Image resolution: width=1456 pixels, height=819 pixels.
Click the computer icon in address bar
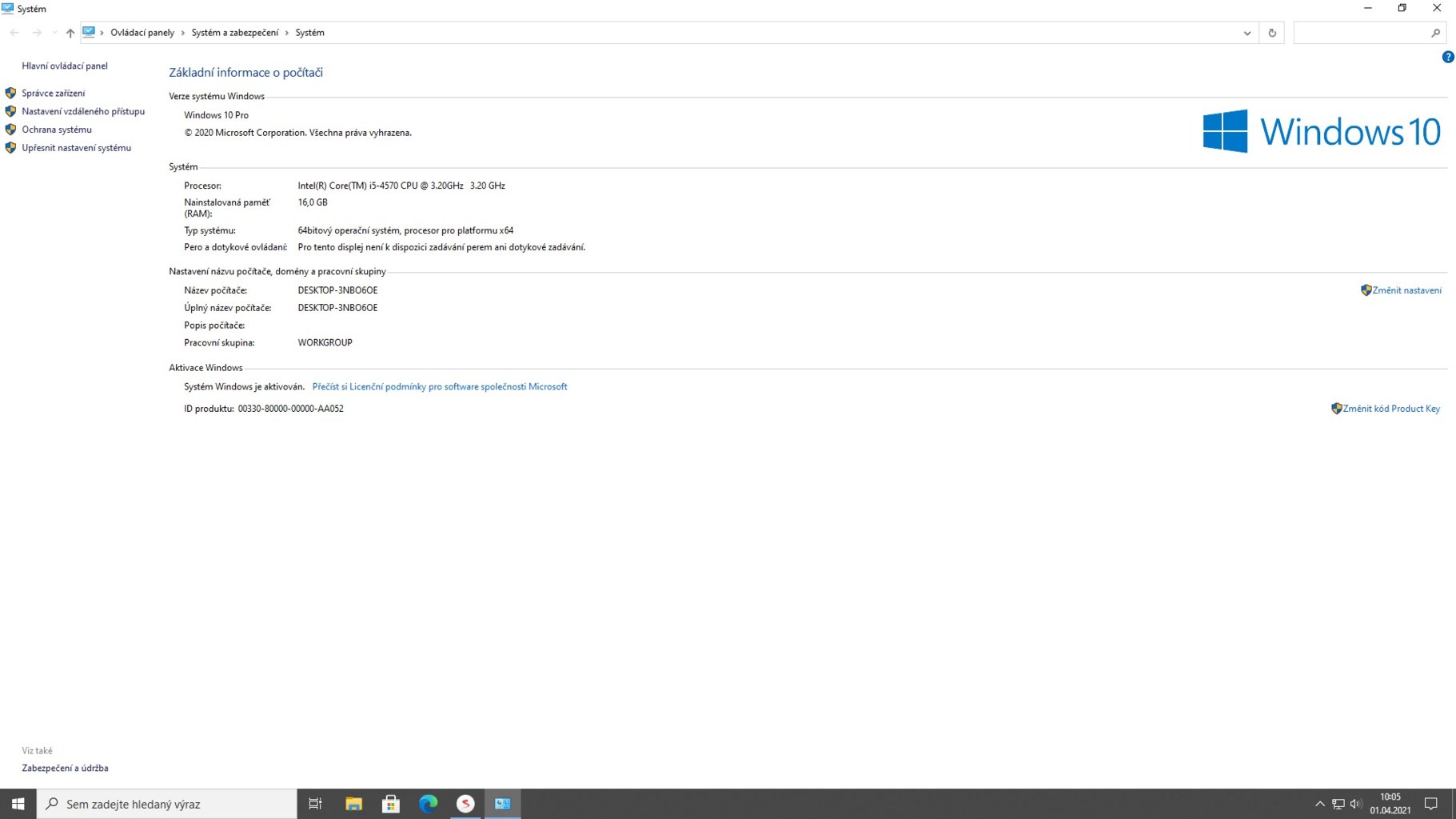[89, 33]
